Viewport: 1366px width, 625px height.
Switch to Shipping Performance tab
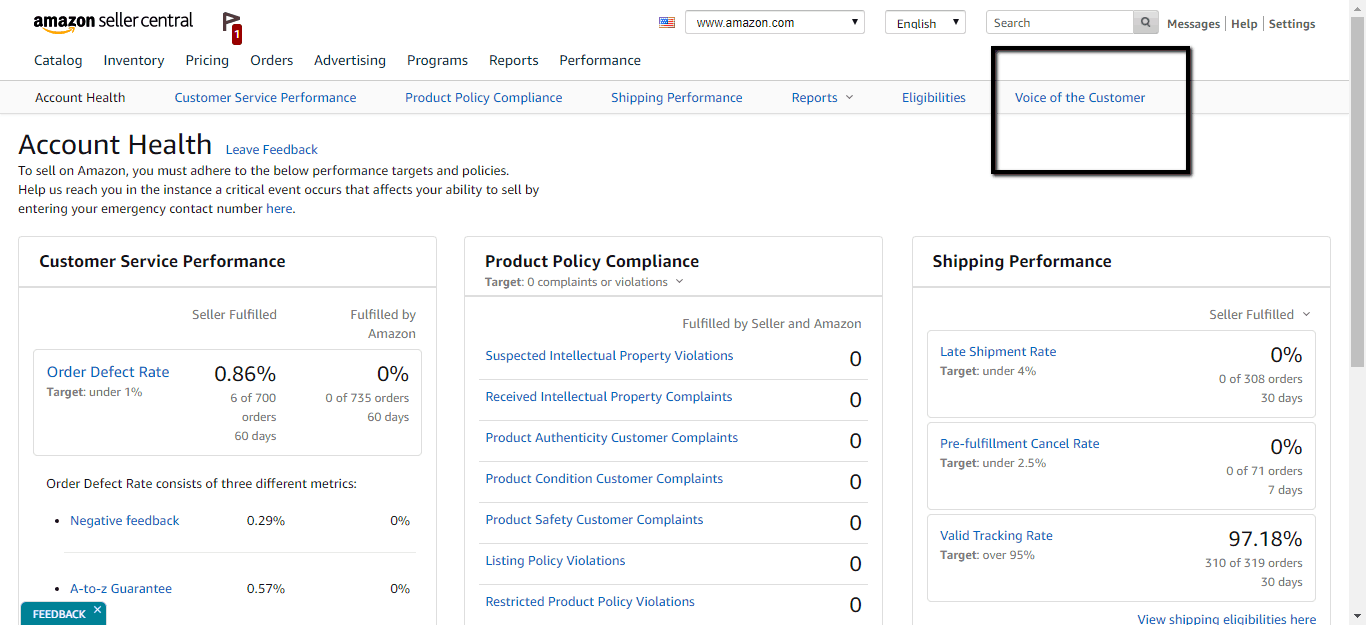click(677, 98)
